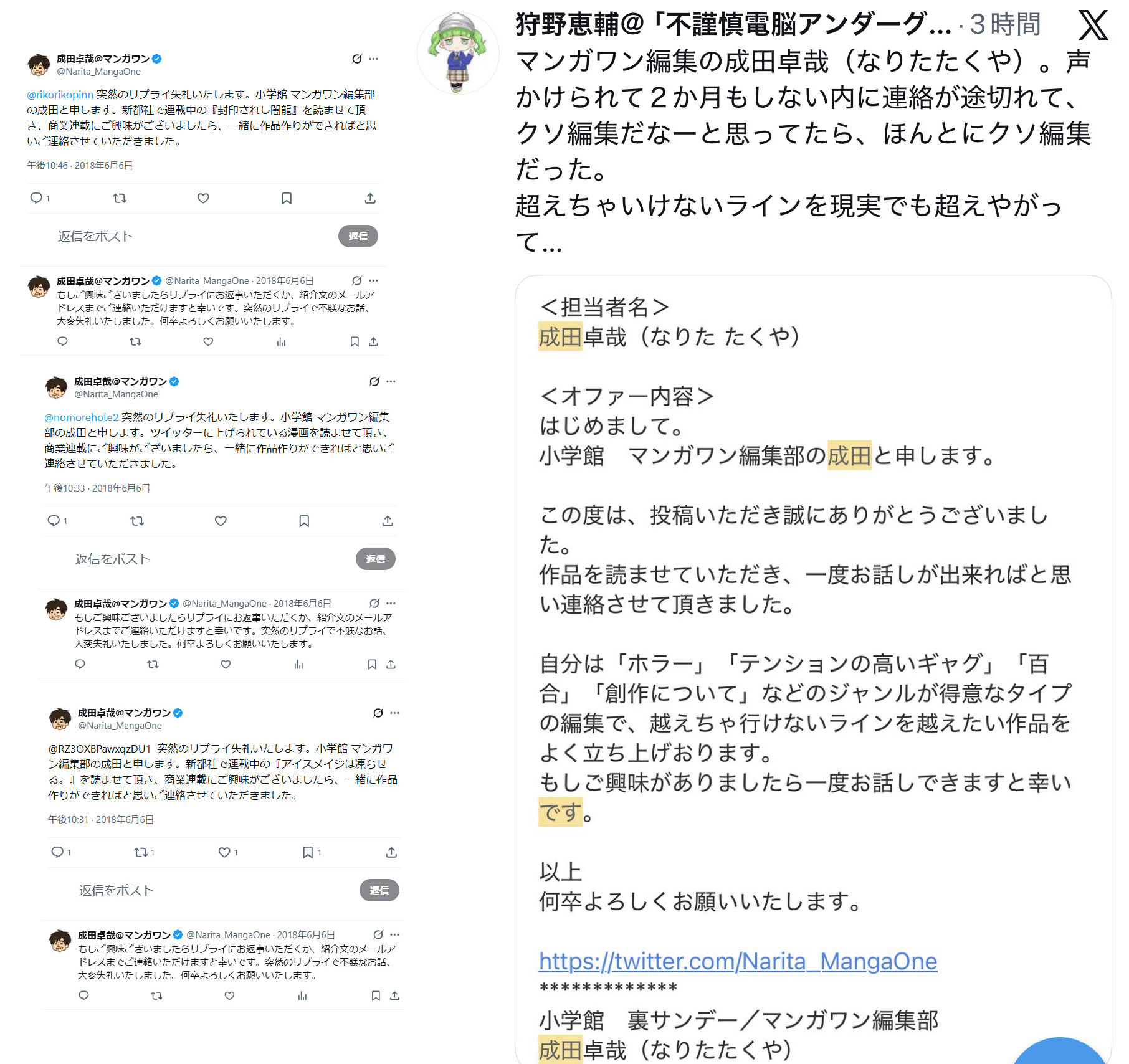Open the @nomorehole2 mention link
The image size is (1129, 1064).
coord(81,417)
